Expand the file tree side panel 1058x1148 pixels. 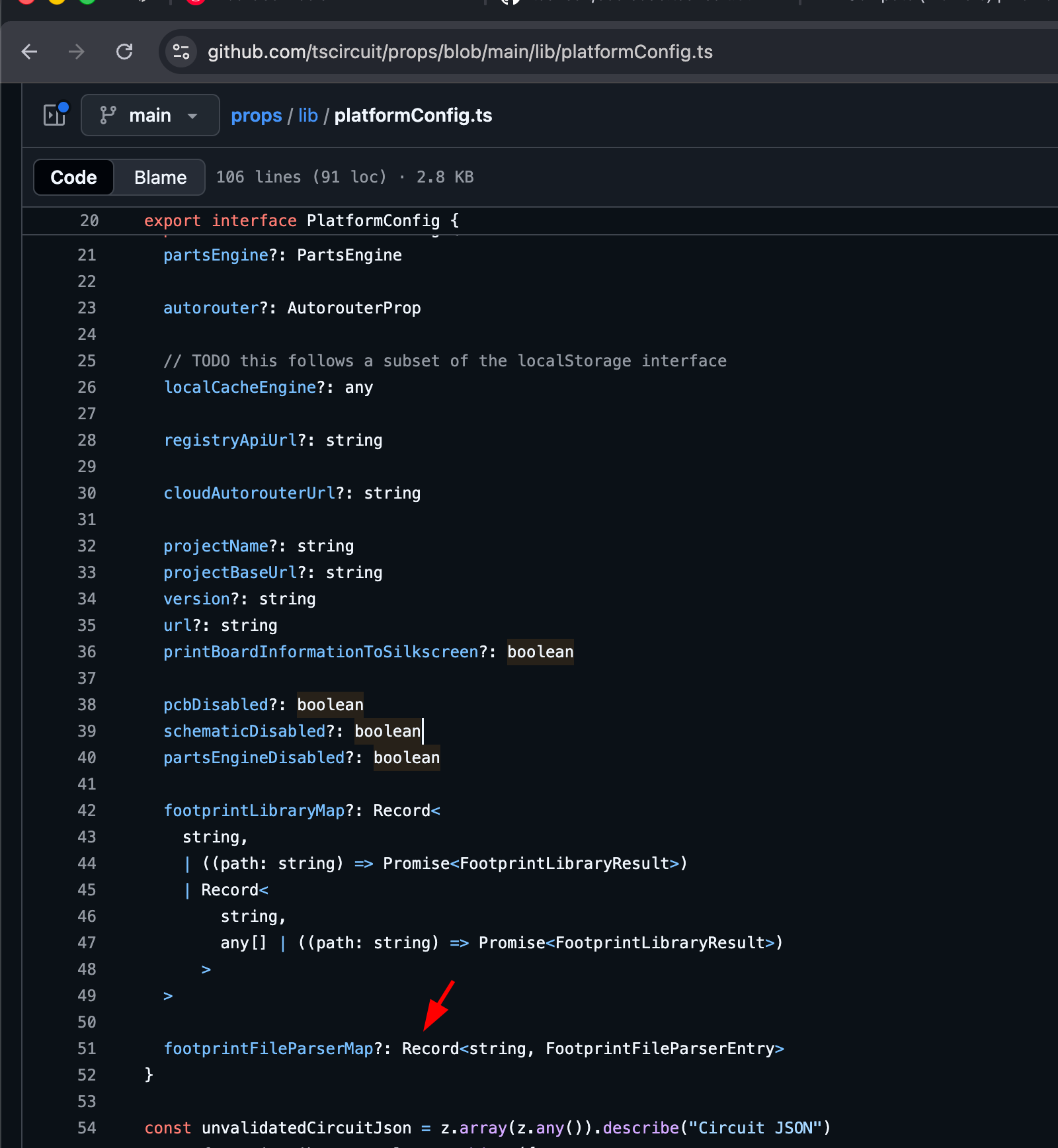pyautogui.click(x=55, y=115)
